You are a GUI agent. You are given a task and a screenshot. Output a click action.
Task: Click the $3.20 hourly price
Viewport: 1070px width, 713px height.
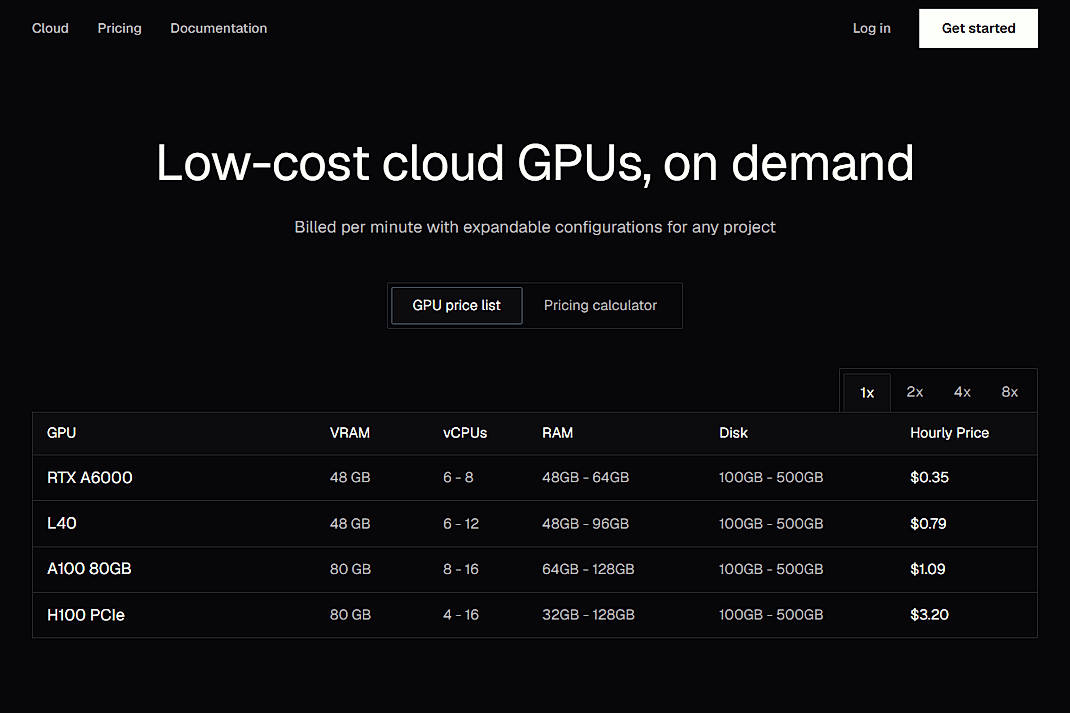[929, 615]
